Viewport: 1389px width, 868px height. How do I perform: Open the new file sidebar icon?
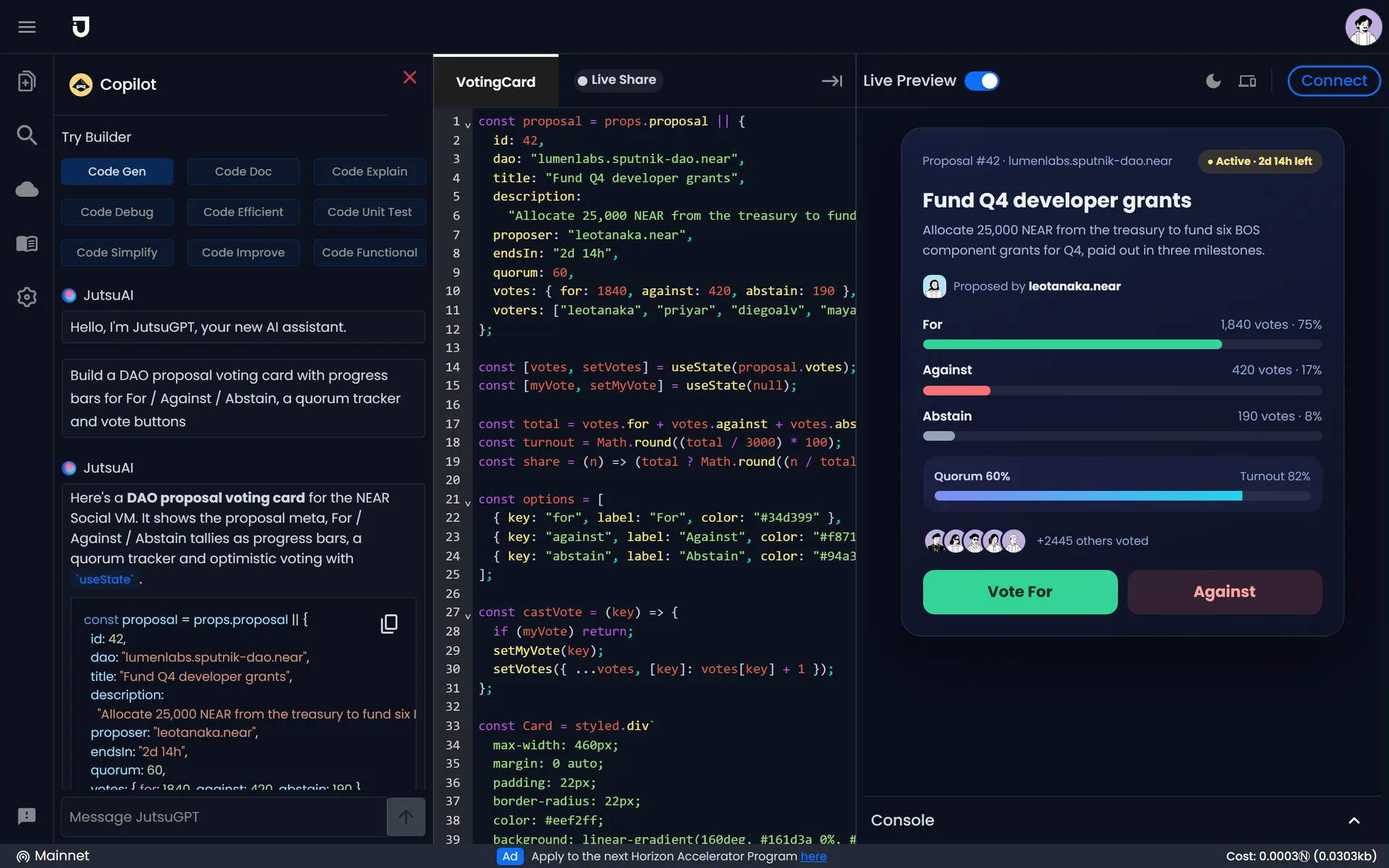27,81
